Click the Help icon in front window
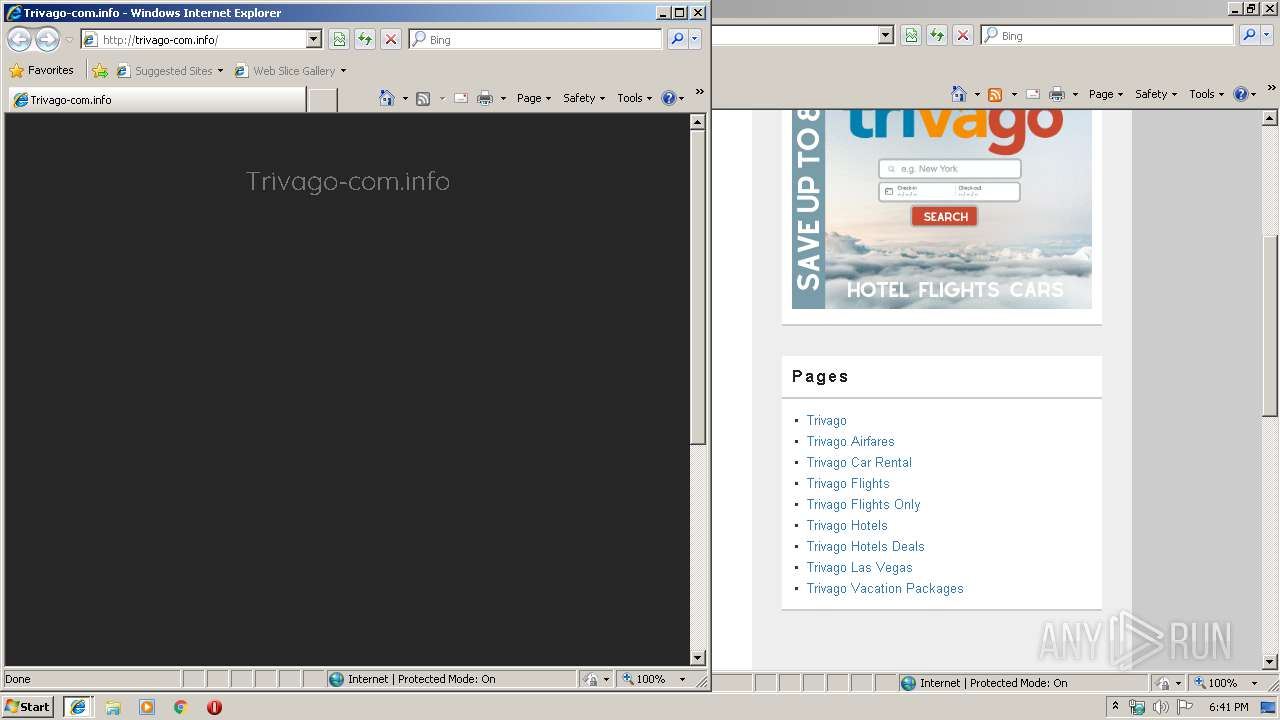Image resolution: width=1280 pixels, height=720 pixels. pyautogui.click(x=669, y=98)
